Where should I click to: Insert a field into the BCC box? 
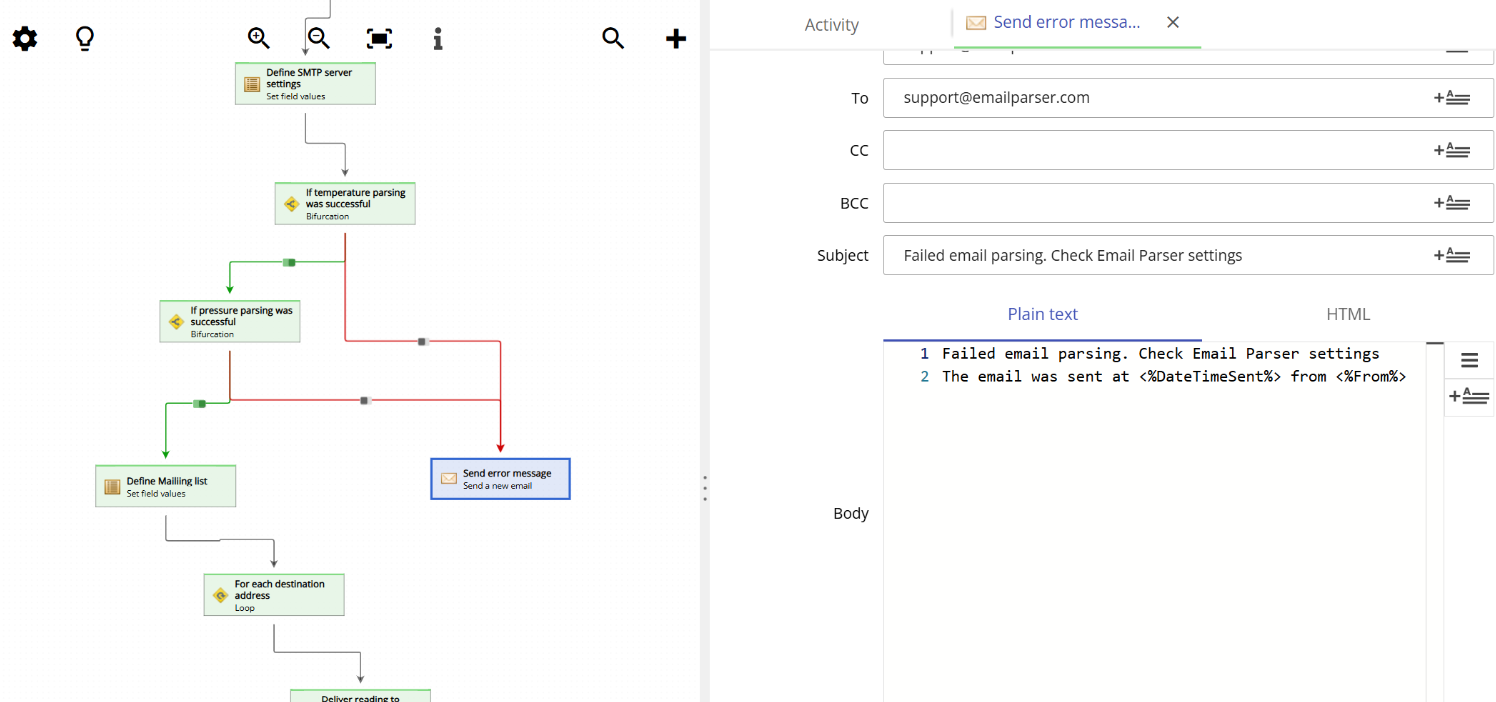click(1453, 202)
